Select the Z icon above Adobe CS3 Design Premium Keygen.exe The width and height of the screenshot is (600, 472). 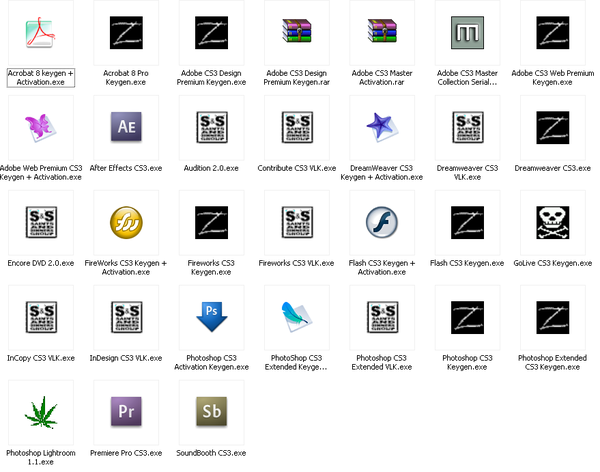pos(212,33)
